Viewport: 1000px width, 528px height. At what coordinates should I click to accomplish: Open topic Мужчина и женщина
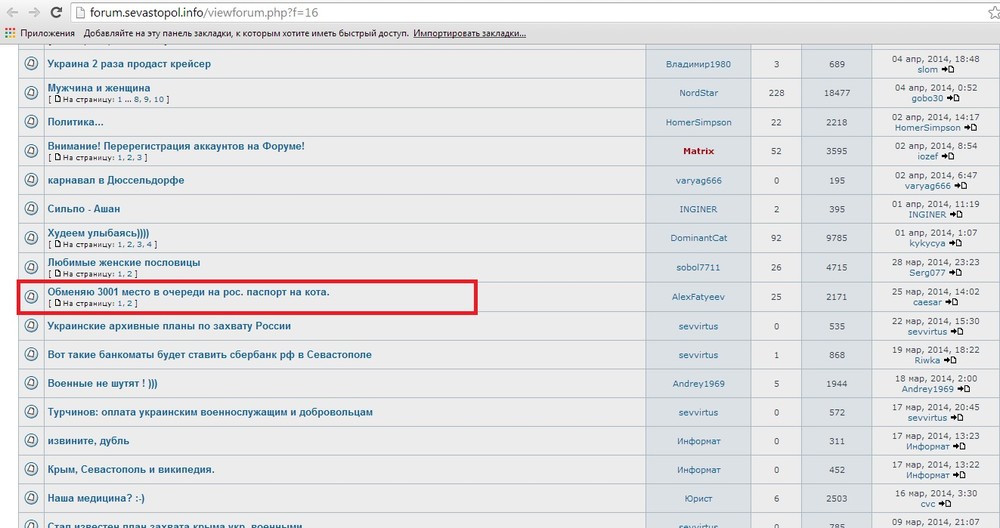click(99, 88)
